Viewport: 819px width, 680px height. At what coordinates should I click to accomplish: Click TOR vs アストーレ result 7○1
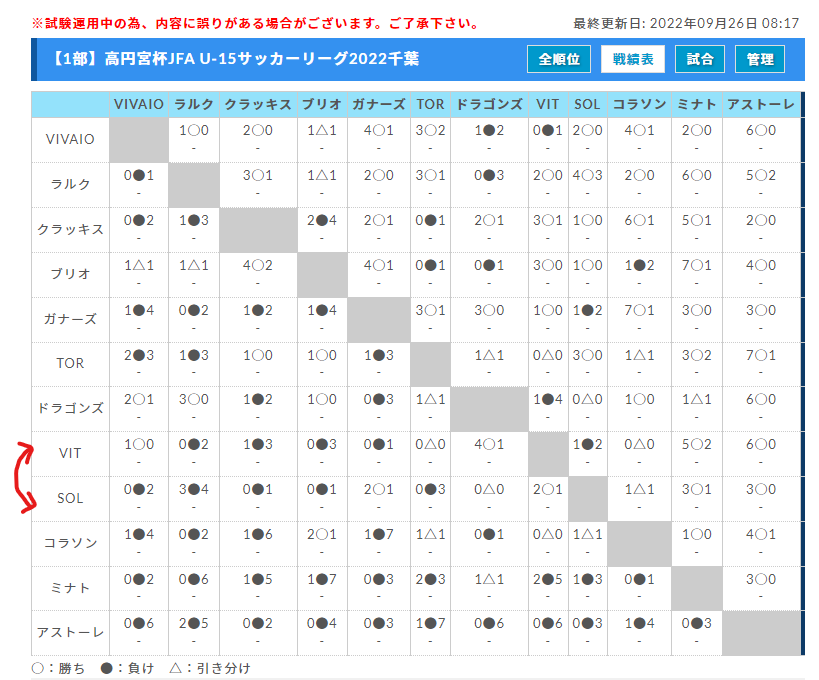pyautogui.click(x=761, y=355)
